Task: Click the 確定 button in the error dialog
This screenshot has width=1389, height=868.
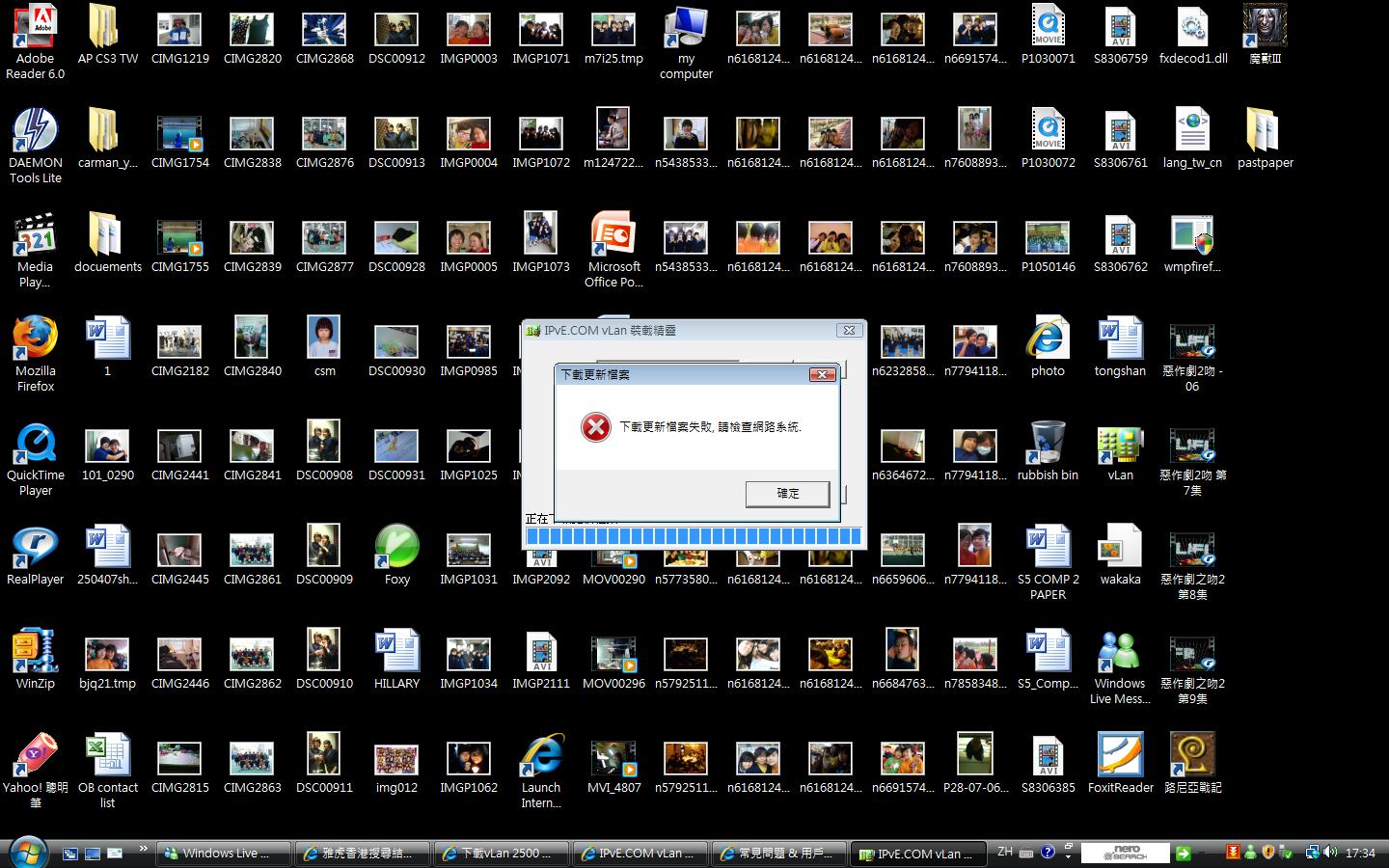Action: click(x=787, y=494)
